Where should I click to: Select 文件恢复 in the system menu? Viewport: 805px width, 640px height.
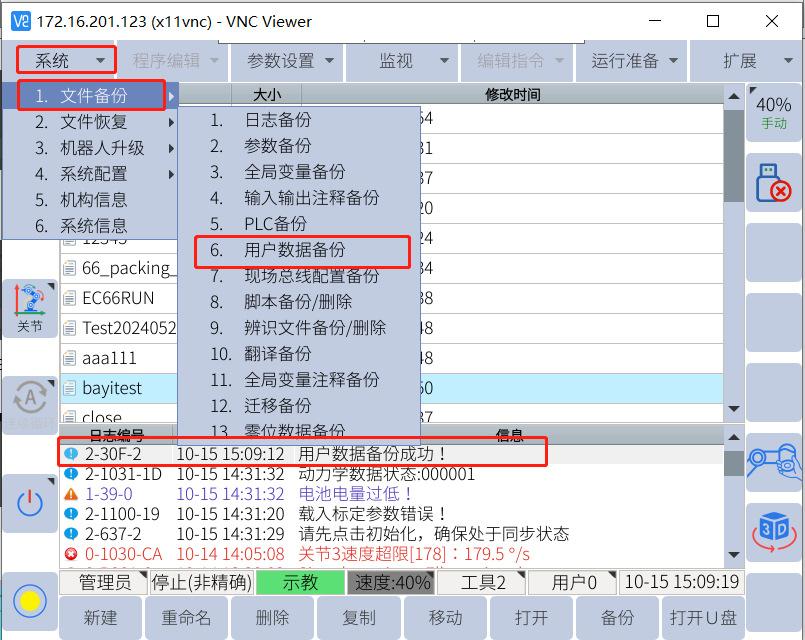click(94, 122)
